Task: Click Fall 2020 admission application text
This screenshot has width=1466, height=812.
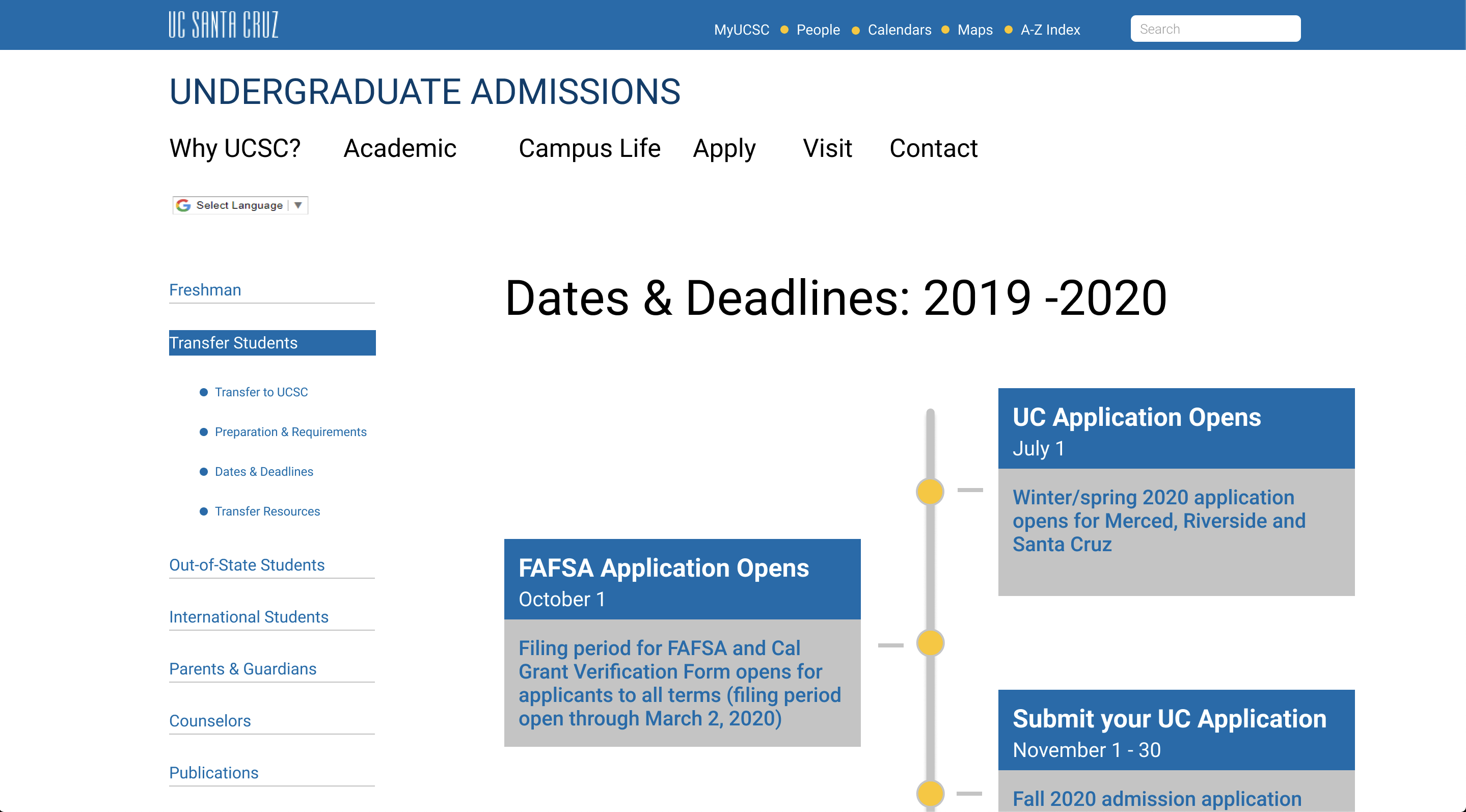Action: (1157, 799)
